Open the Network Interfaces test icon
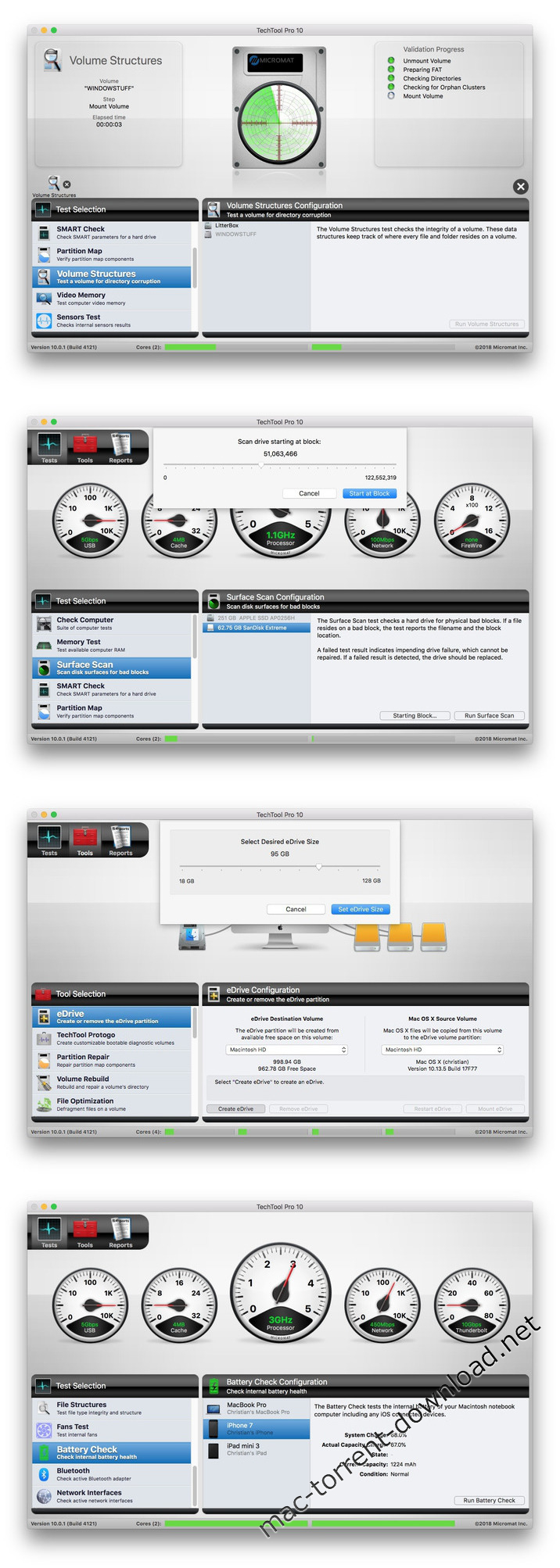Screen dimensions: 560x1568 (x=44, y=1495)
